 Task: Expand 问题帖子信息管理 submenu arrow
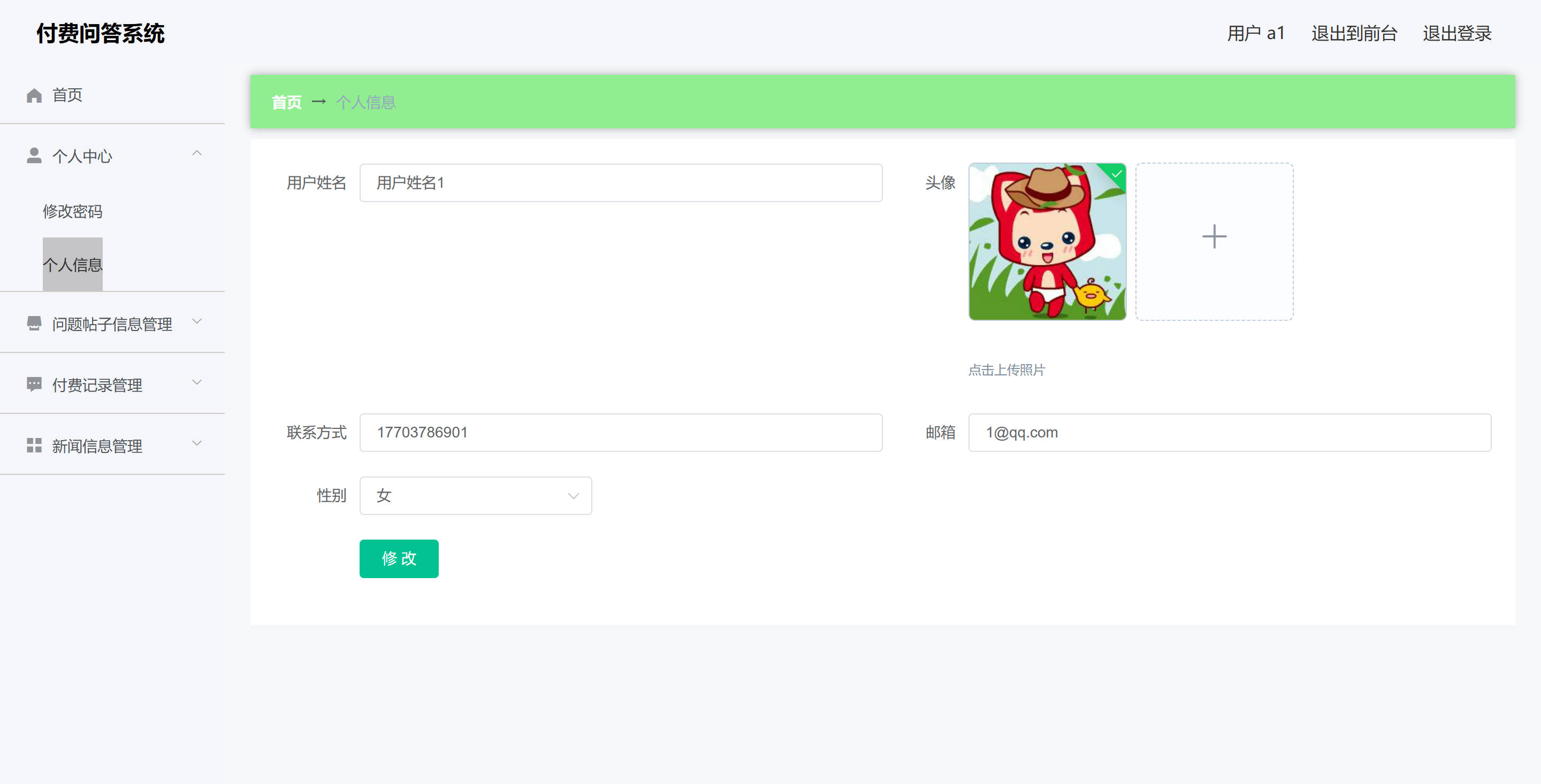click(x=197, y=322)
